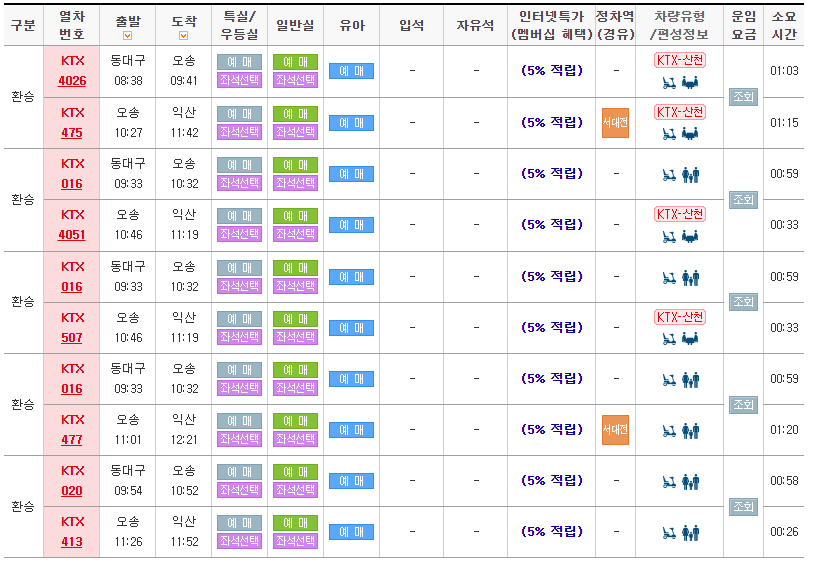Book 일반실 green 예매 for KTX 4026
Image resolution: width=820 pixels, height=566 pixels.
coord(295,62)
